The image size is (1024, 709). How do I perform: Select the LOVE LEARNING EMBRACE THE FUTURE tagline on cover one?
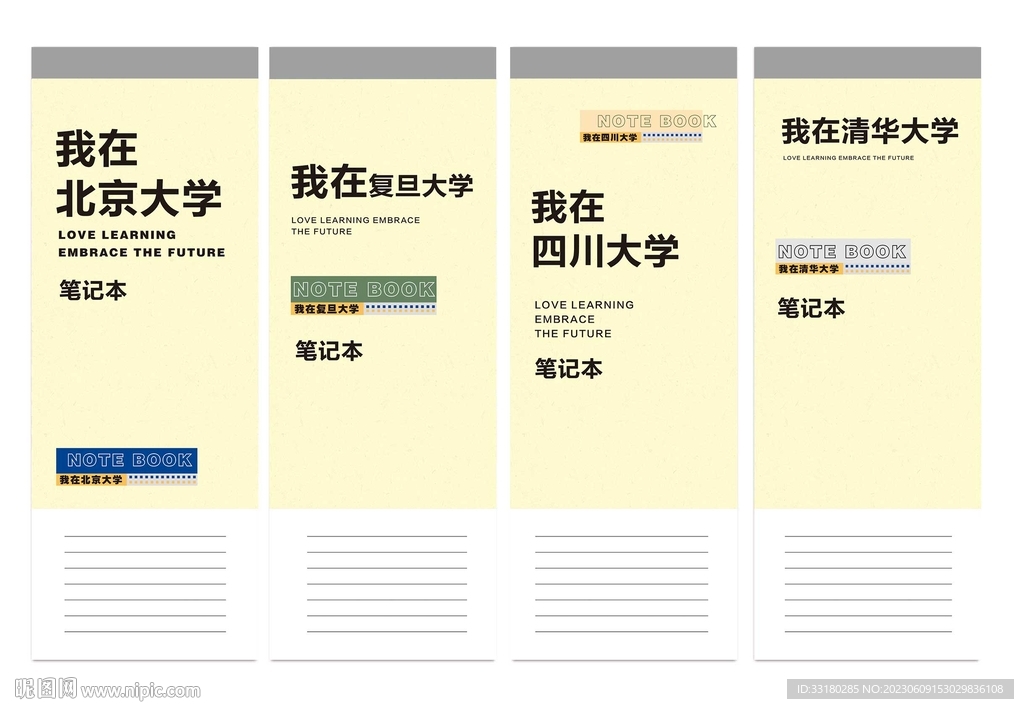click(140, 245)
